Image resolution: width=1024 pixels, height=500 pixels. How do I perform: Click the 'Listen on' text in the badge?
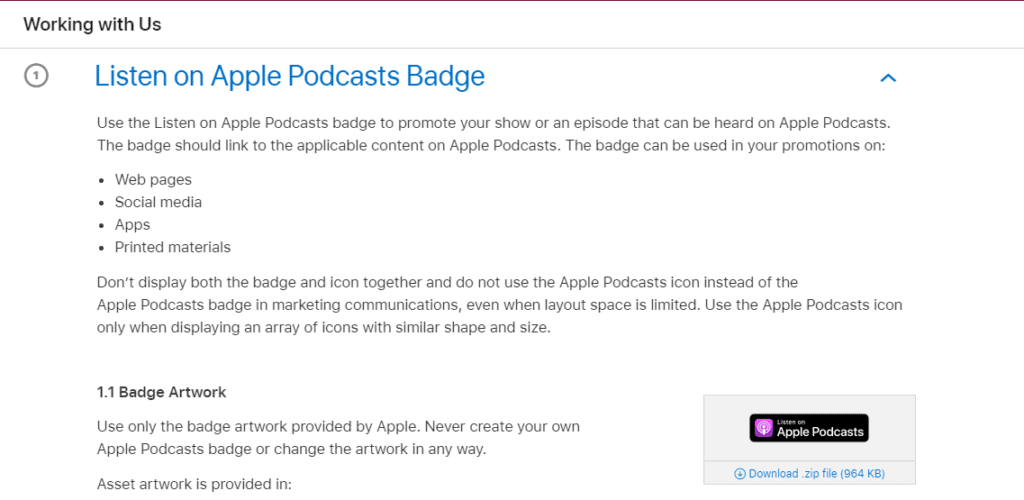790,421
